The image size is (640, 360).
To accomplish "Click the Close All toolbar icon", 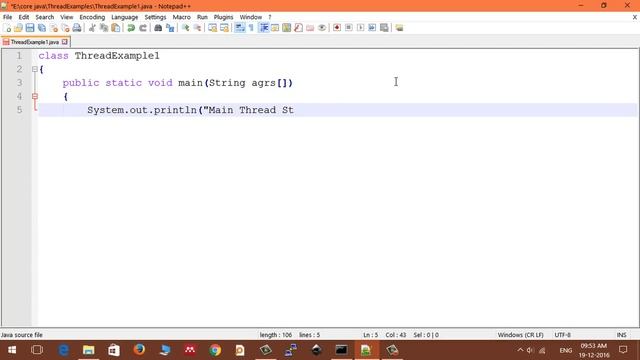I will (x=65, y=28).
